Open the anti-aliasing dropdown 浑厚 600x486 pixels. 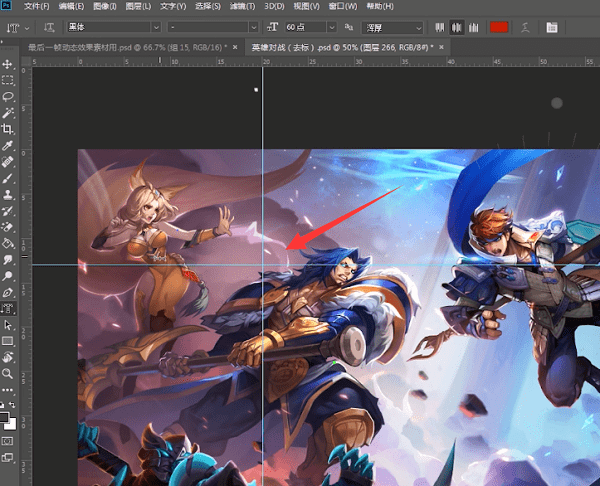coord(417,27)
